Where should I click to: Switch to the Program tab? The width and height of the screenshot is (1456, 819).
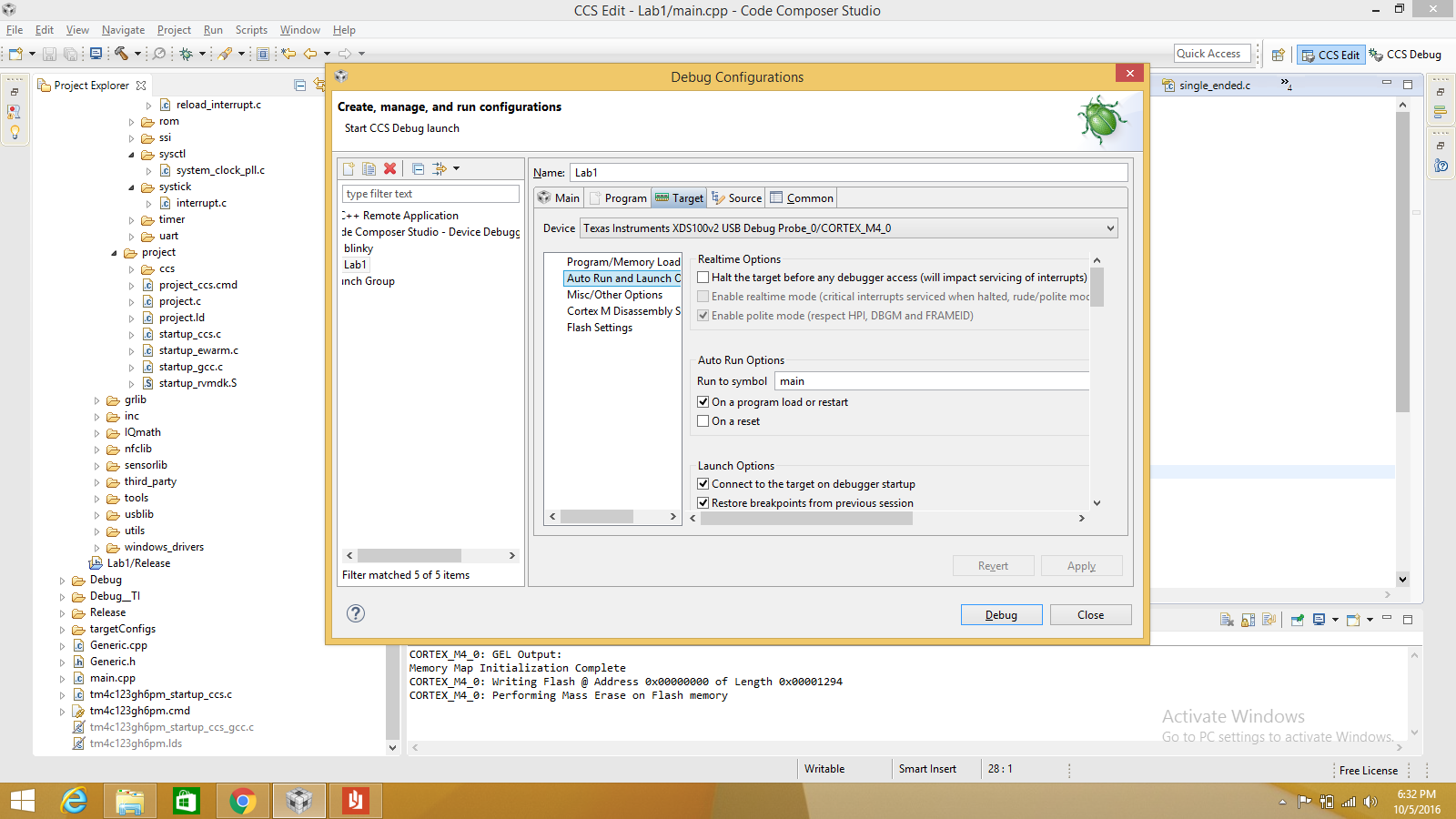coord(618,197)
